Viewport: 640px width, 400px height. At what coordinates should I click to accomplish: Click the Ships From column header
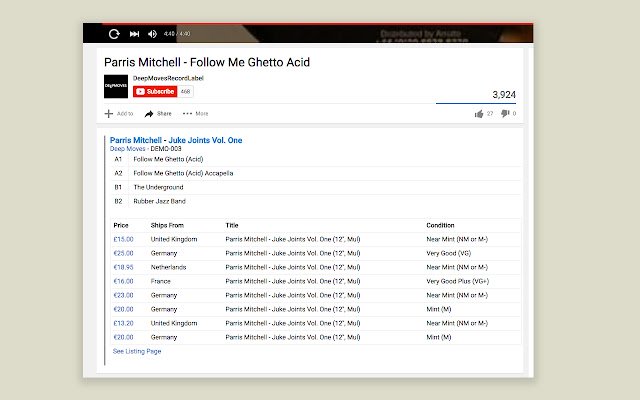[167, 225]
